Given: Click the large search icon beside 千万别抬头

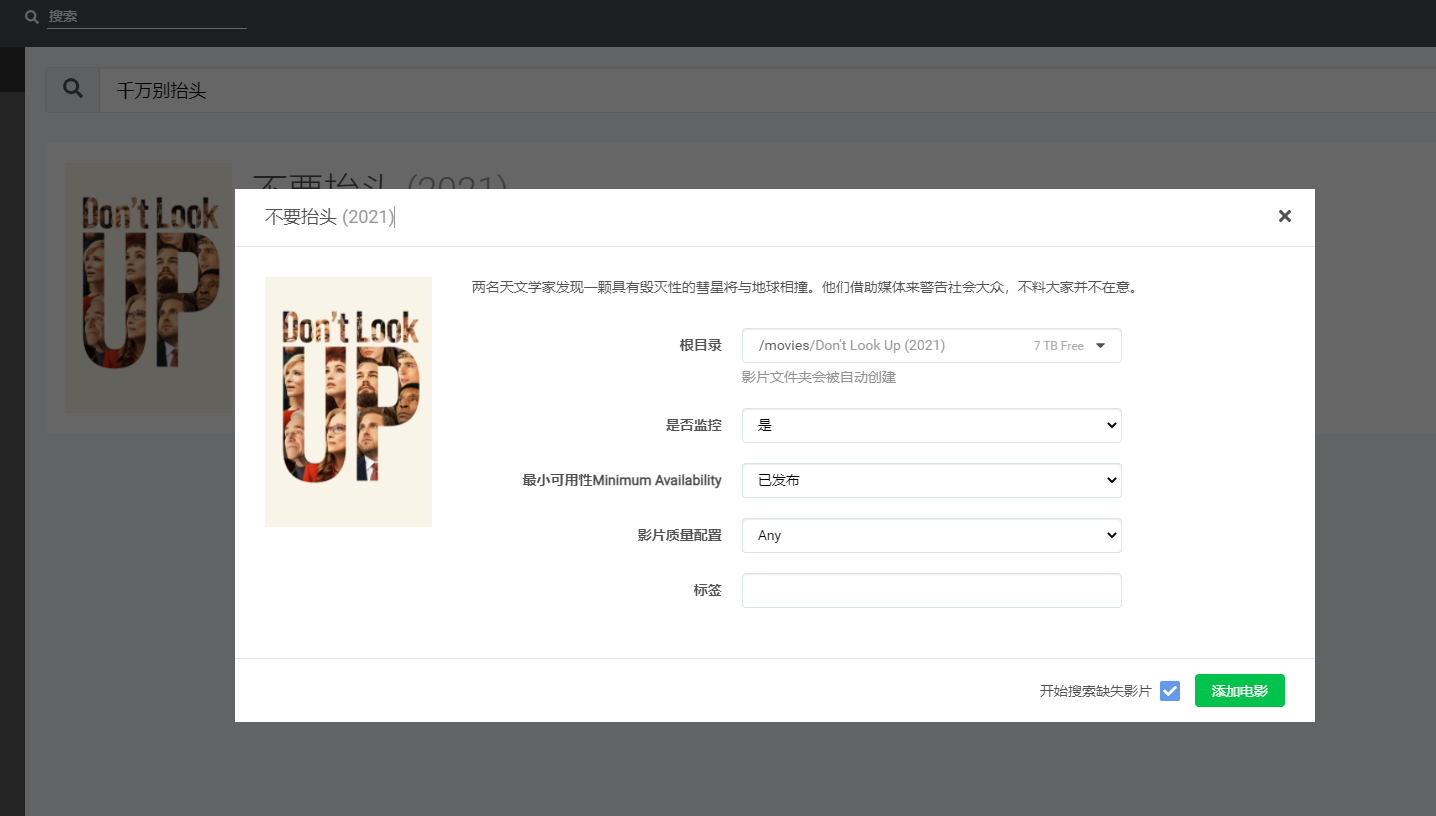Looking at the screenshot, I should [73, 90].
